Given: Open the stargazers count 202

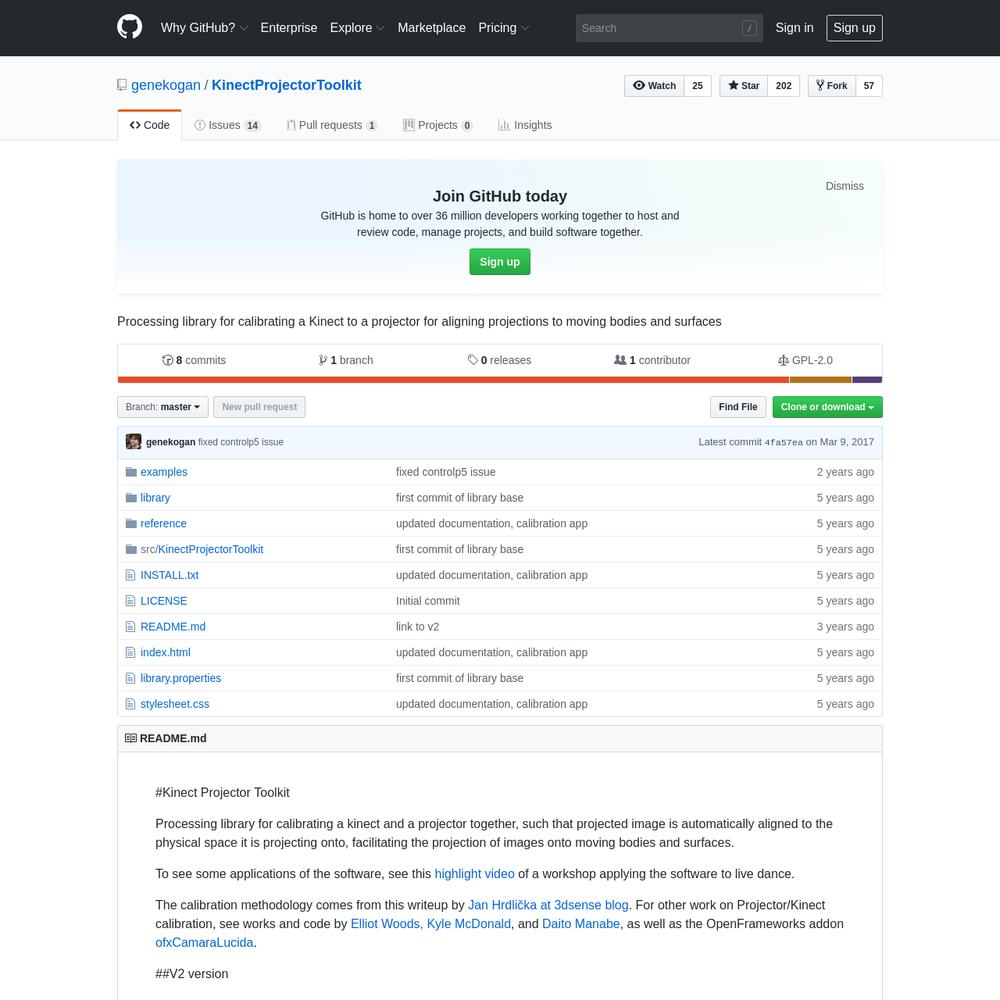Looking at the screenshot, I should (x=784, y=85).
